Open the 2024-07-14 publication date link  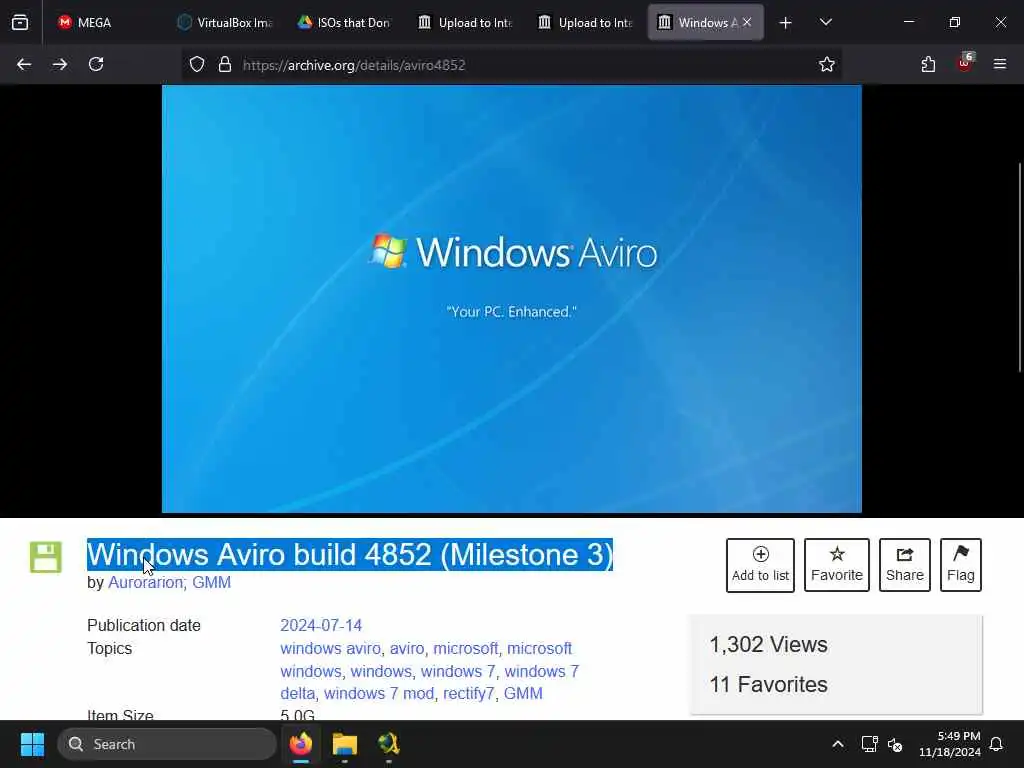click(321, 625)
